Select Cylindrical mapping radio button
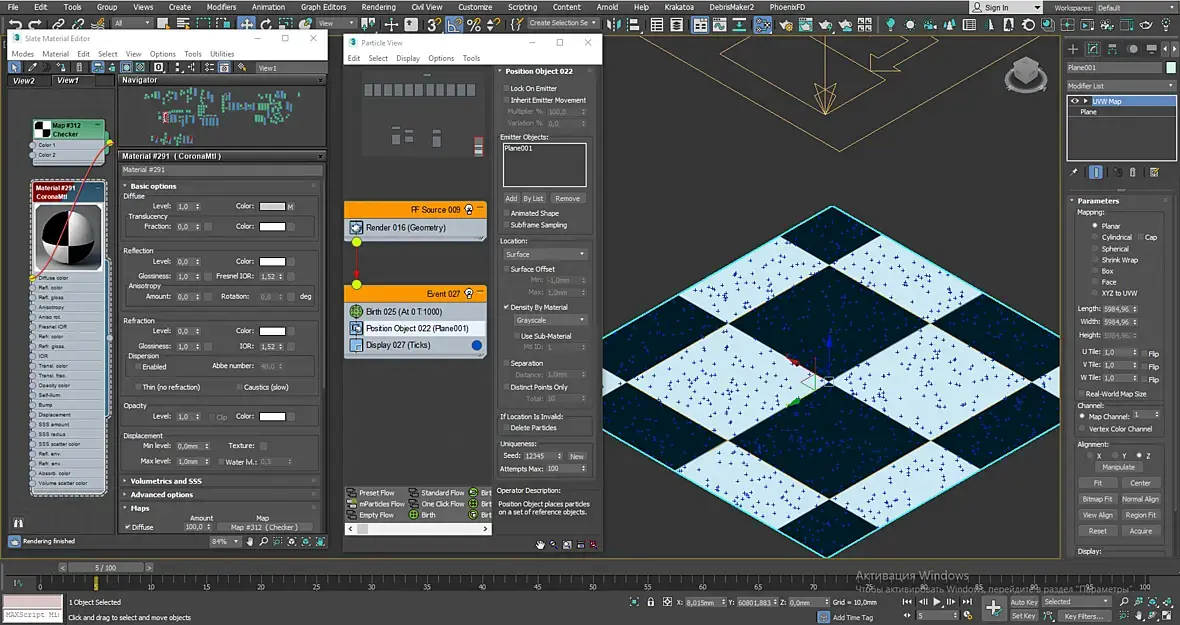Viewport: 1180px width, 625px height. (1095, 237)
